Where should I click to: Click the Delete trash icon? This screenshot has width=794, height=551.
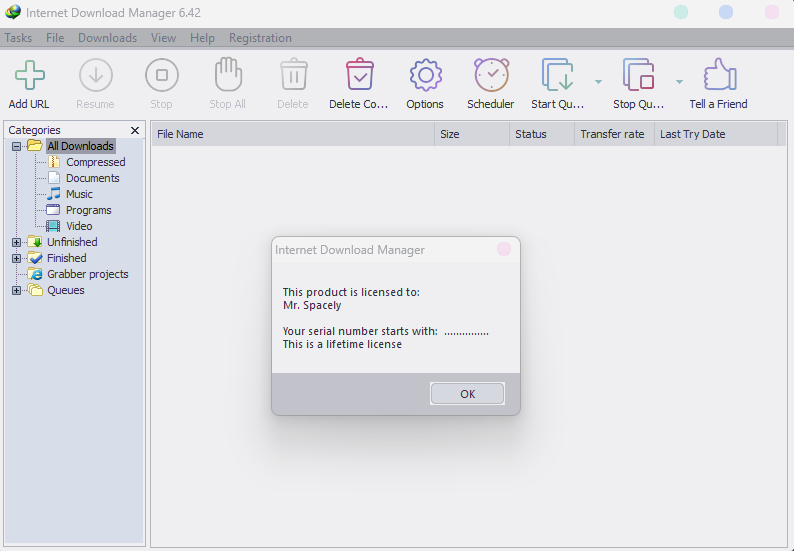coord(294,74)
